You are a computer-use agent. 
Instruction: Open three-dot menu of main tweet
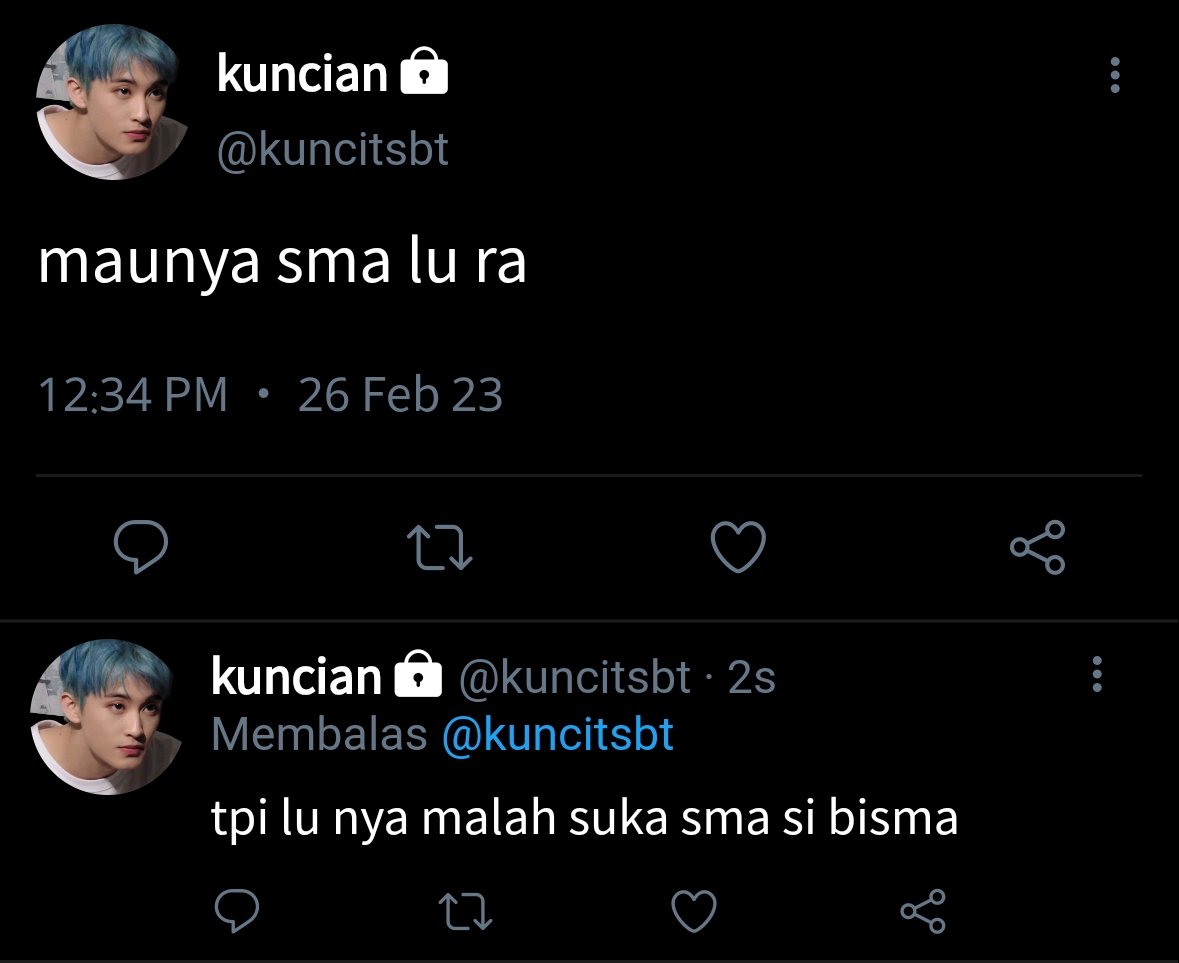click(x=1115, y=75)
